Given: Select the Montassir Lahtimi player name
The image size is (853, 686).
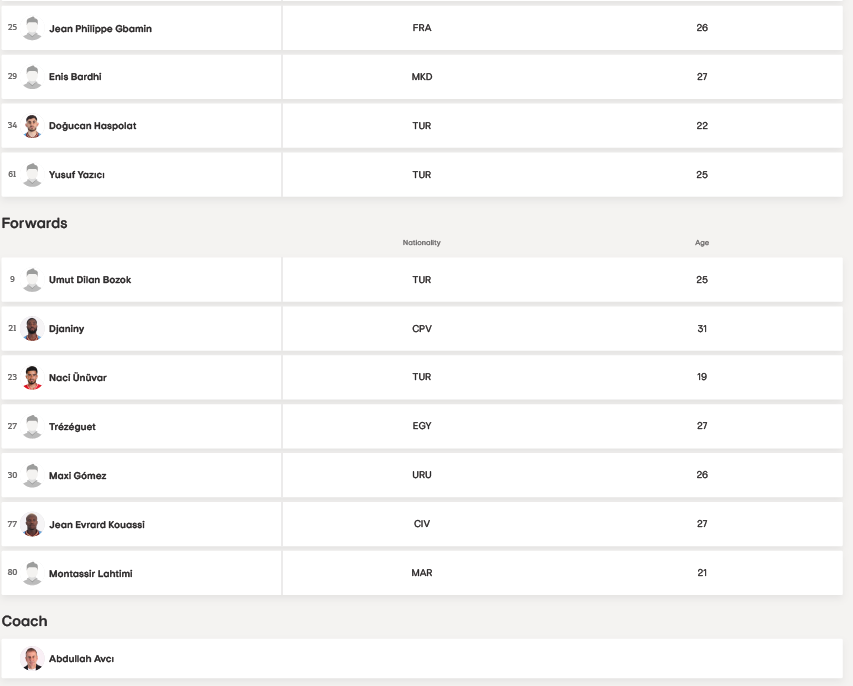Looking at the screenshot, I should [x=91, y=573].
